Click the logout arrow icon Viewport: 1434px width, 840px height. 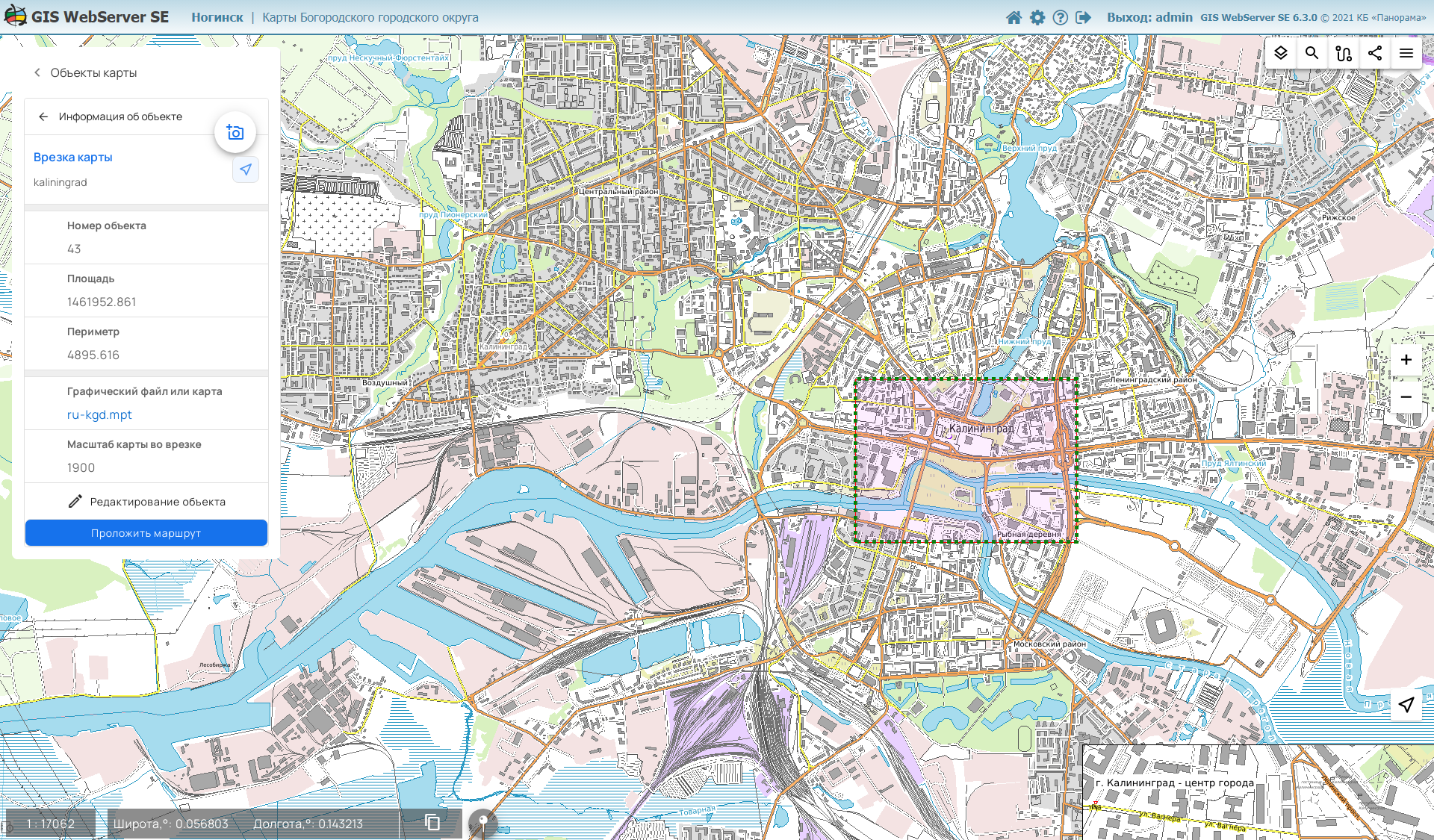coord(1083,17)
